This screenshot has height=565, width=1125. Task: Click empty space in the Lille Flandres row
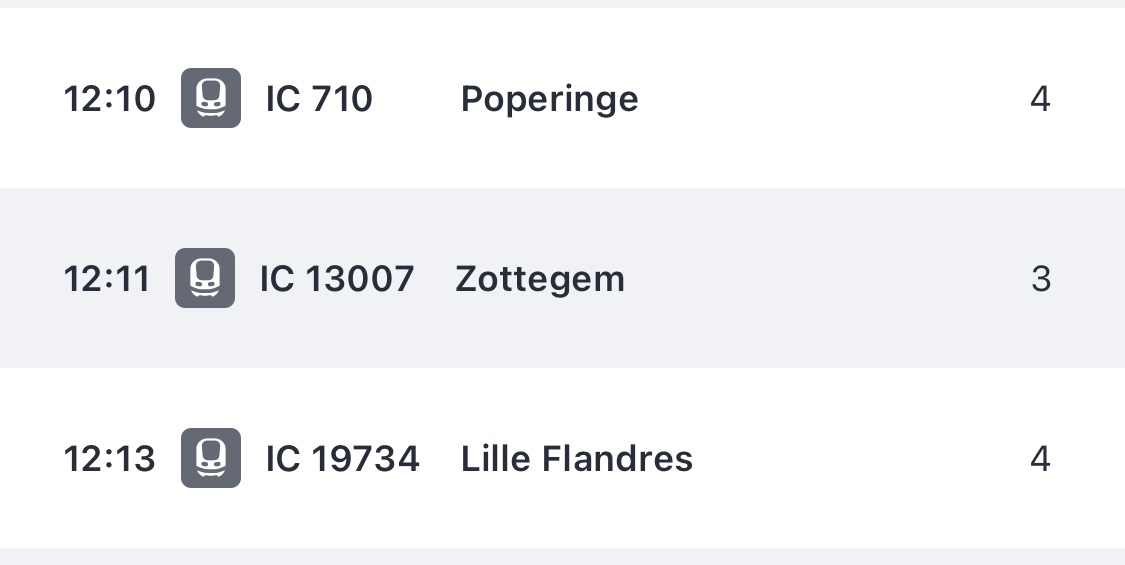[x=860, y=459]
